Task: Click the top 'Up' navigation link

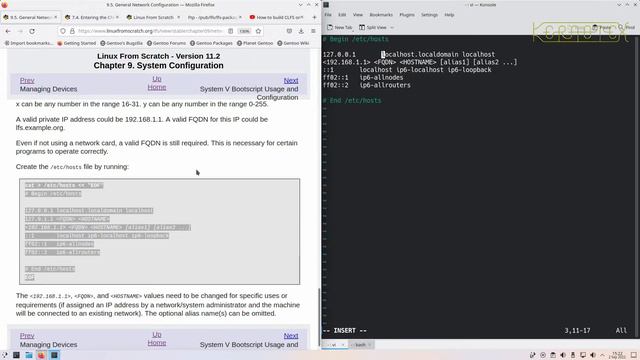Action: 157,79
